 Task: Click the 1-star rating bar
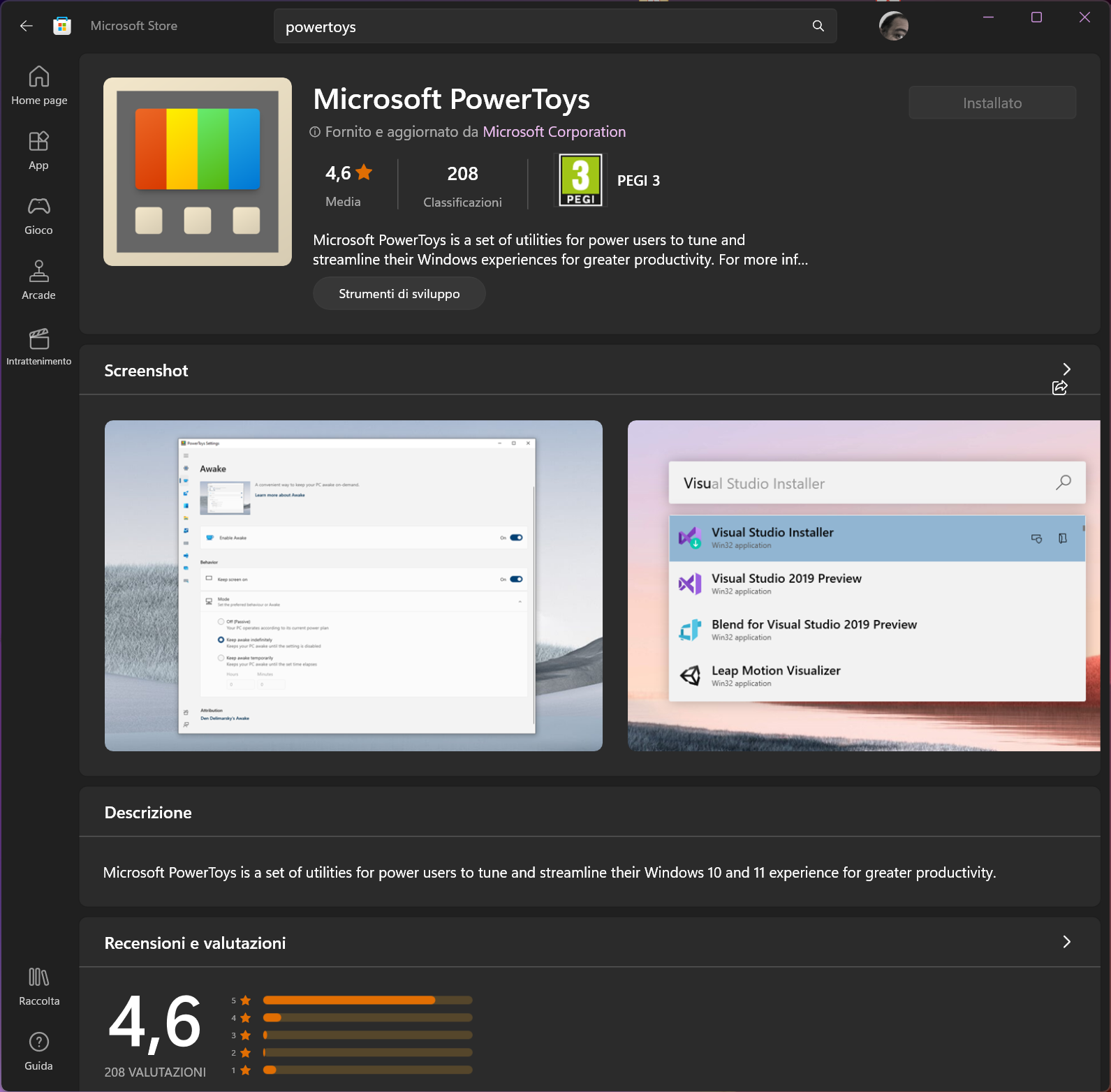[x=368, y=1070]
